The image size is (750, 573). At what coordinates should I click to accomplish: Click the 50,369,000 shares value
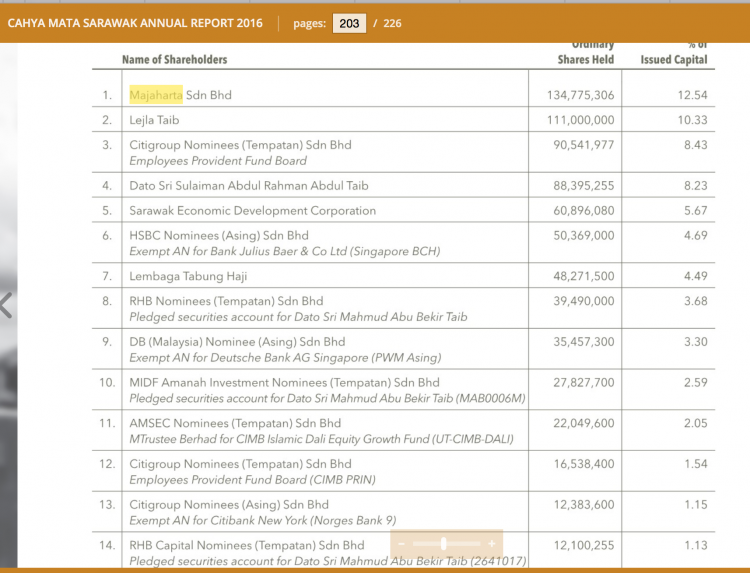[x=584, y=235]
